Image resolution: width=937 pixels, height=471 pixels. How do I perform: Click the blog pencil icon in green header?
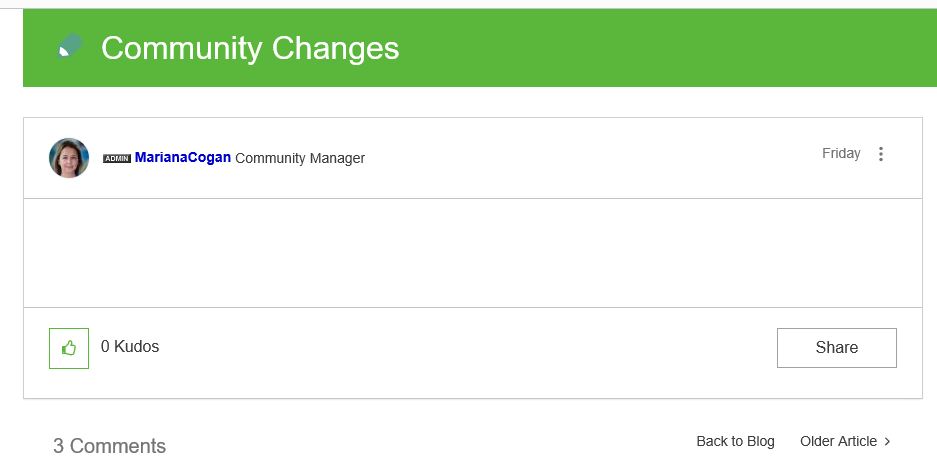[x=69, y=47]
